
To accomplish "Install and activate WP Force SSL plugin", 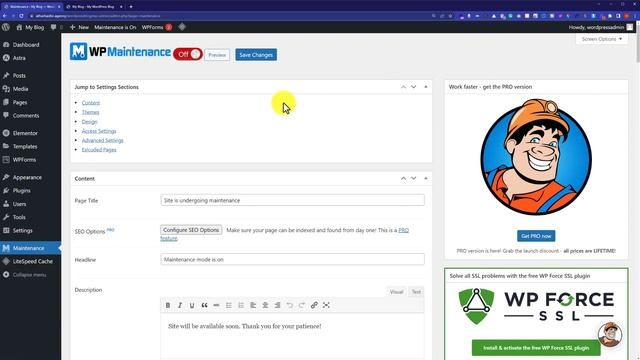I will click(x=536, y=348).
